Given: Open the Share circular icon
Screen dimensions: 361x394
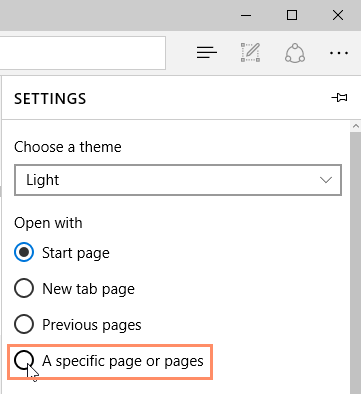Looking at the screenshot, I should [295, 53].
